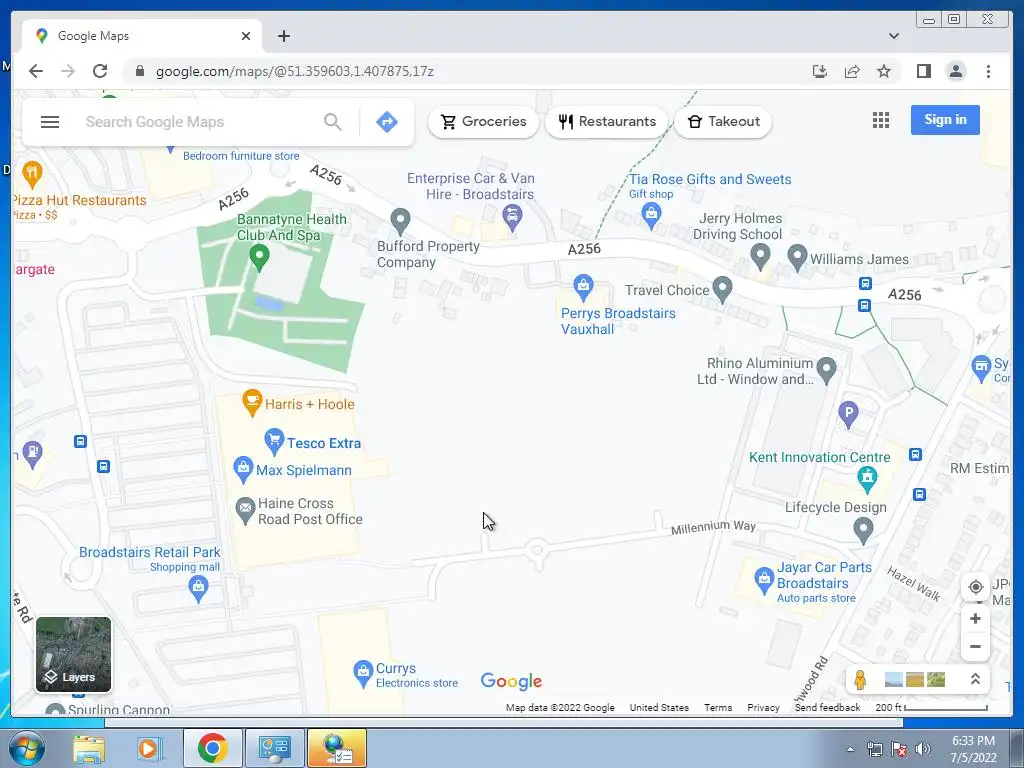Share this page via the share icon
The height and width of the screenshot is (768, 1024).
point(852,71)
